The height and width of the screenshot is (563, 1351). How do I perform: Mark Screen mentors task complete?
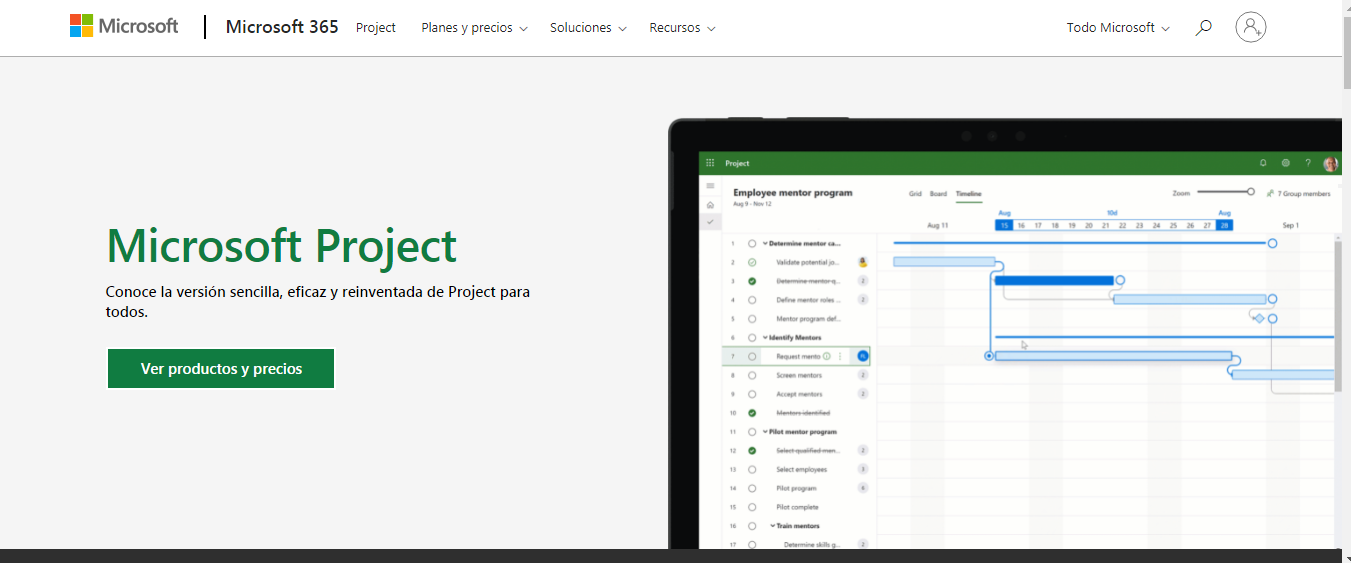point(752,375)
